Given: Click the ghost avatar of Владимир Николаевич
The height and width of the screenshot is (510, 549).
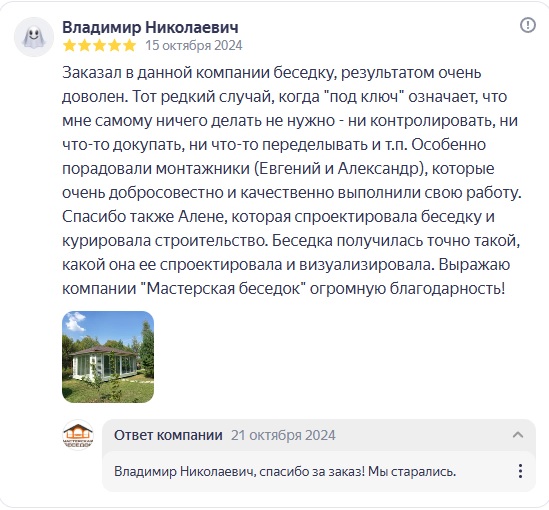Looking at the screenshot, I should click(34, 37).
